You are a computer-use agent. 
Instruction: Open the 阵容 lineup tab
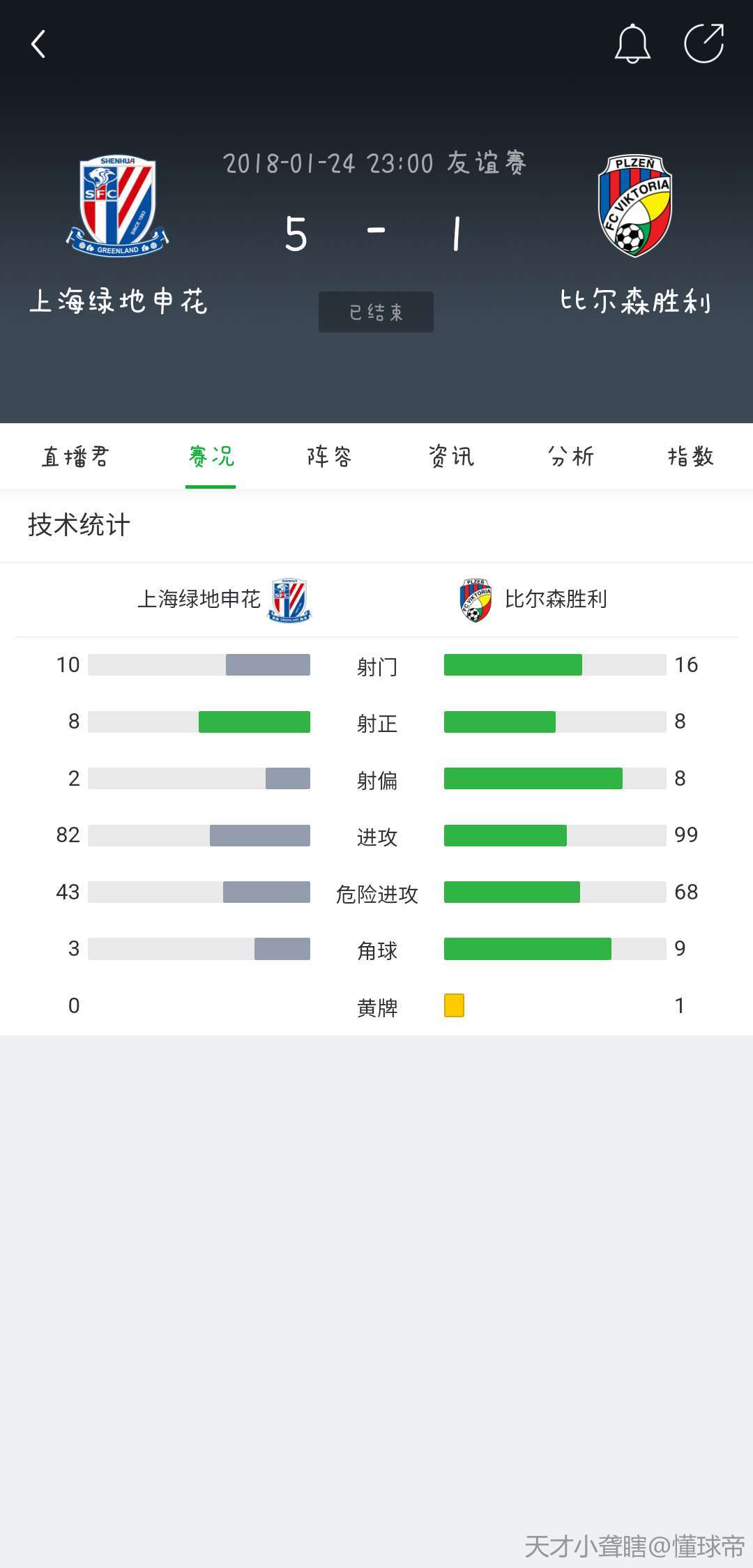point(330,457)
